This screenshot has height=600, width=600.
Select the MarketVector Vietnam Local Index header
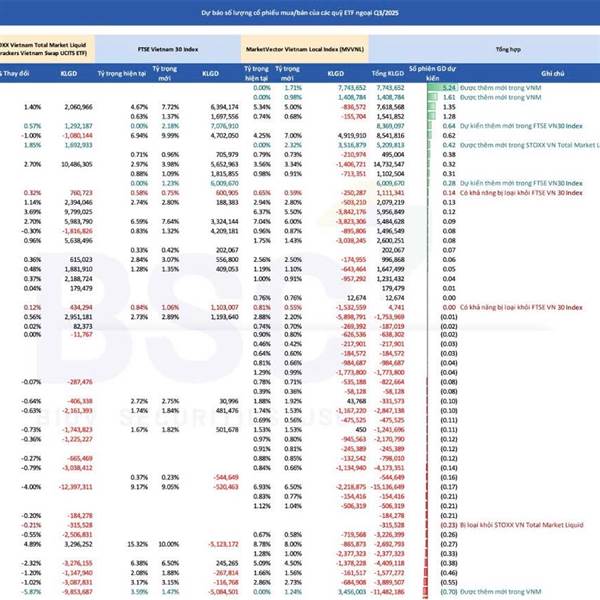tap(305, 49)
